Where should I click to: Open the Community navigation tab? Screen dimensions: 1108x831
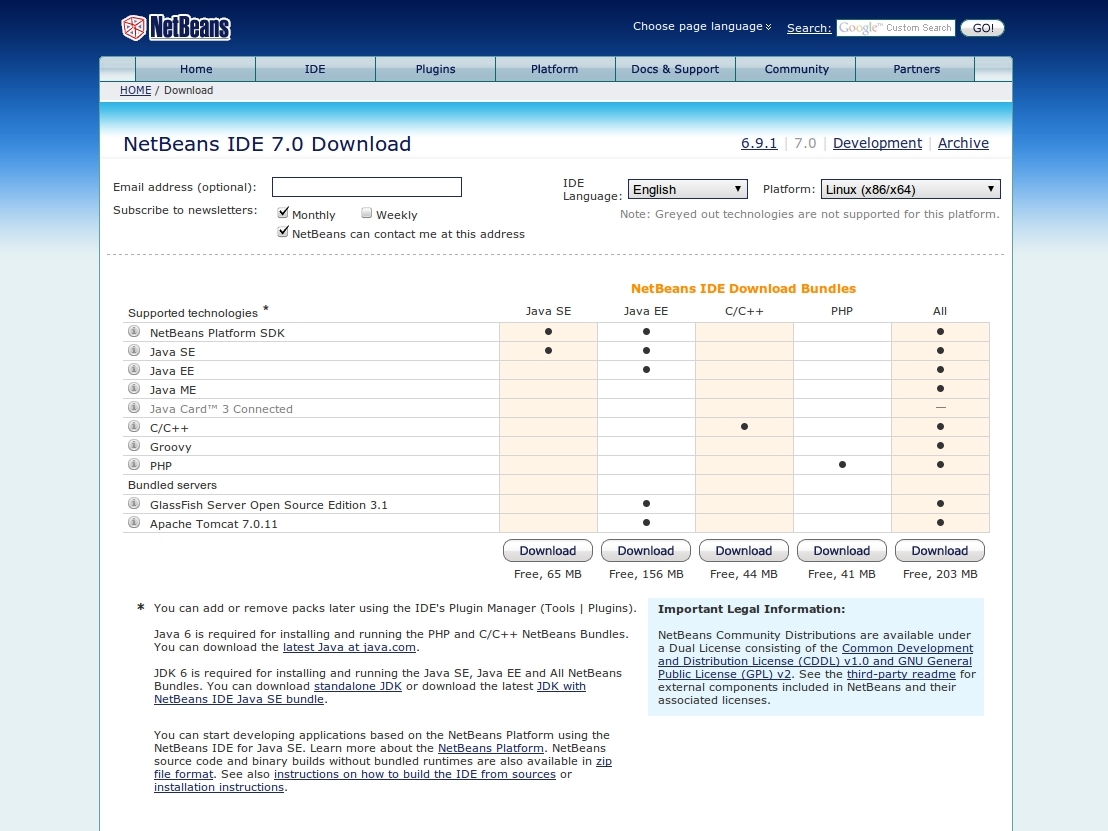[x=796, y=69]
